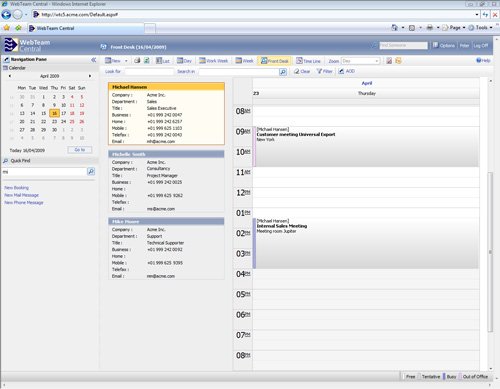Open the browser Page menu
The image size is (500, 389).
pos(453,28)
